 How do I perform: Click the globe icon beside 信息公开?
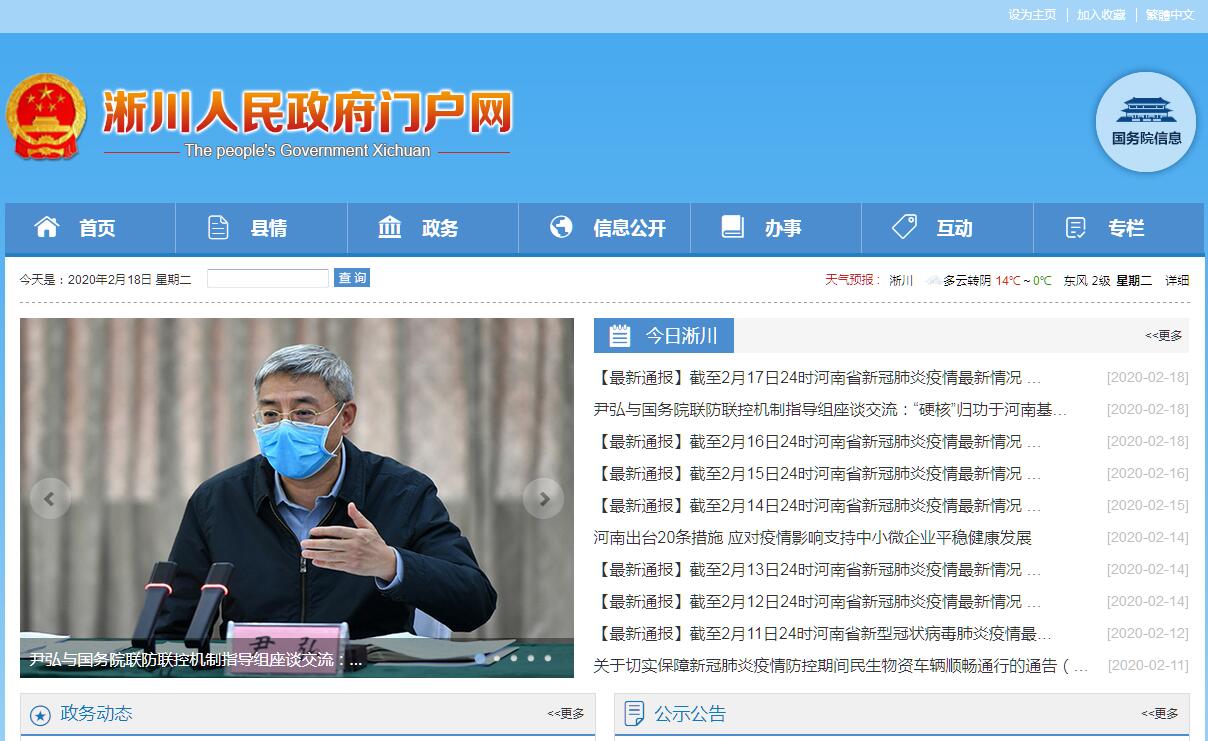[561, 227]
